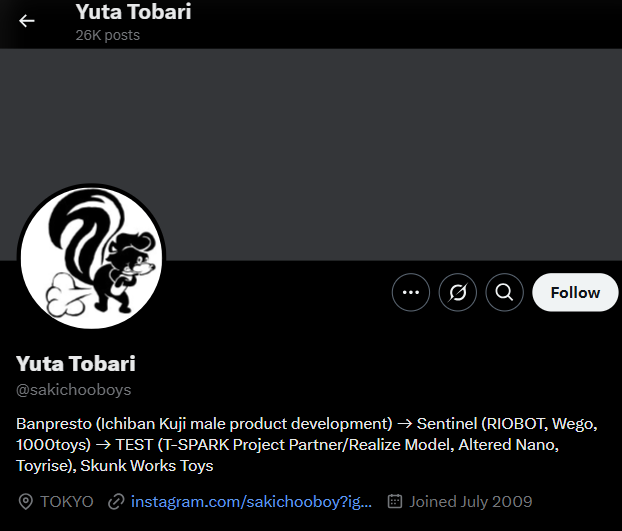Click the Grok profile summary icon
The image size is (622, 531).
point(457,292)
